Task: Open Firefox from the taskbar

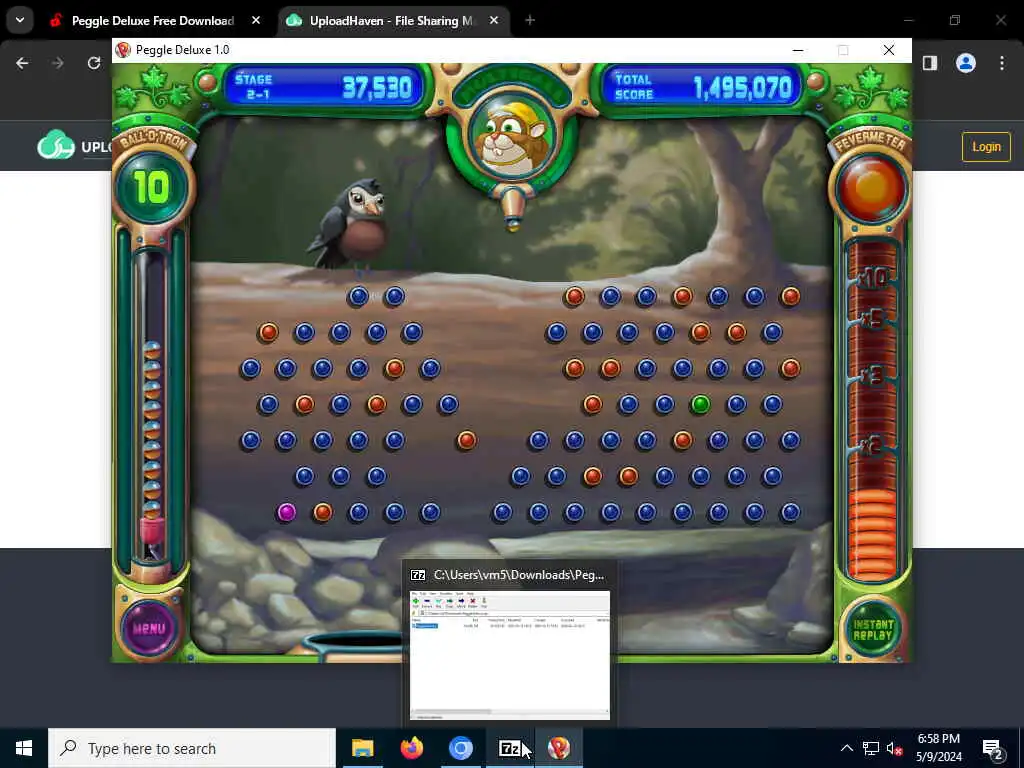Action: 411,748
